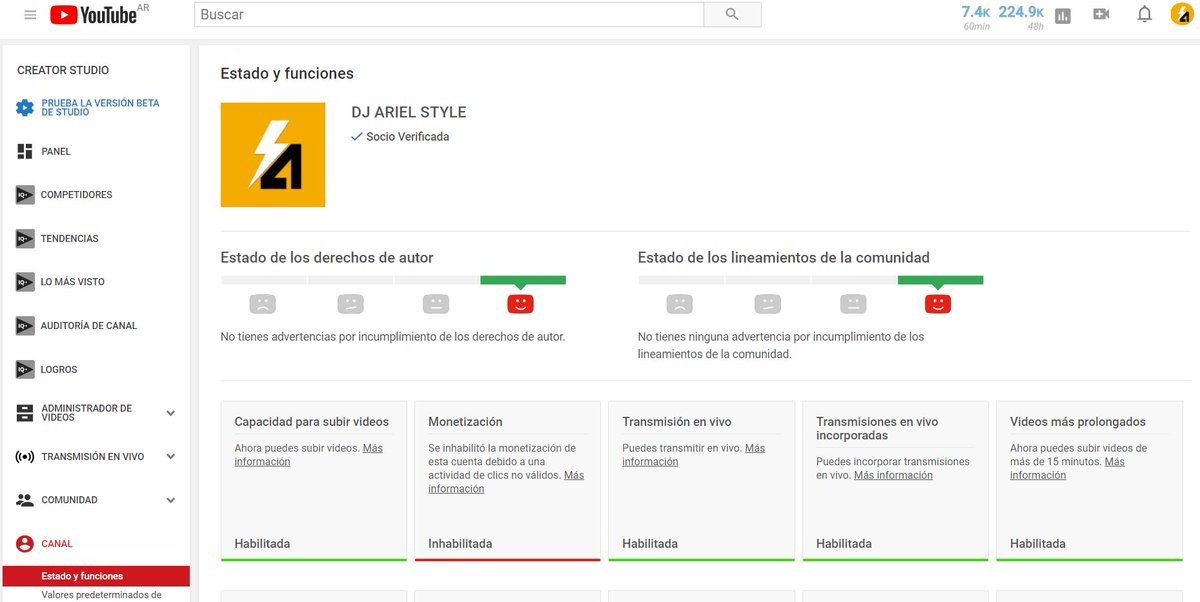Click the 224.9K 48h views counter
This screenshot has height=602, width=1200.
1021,16
